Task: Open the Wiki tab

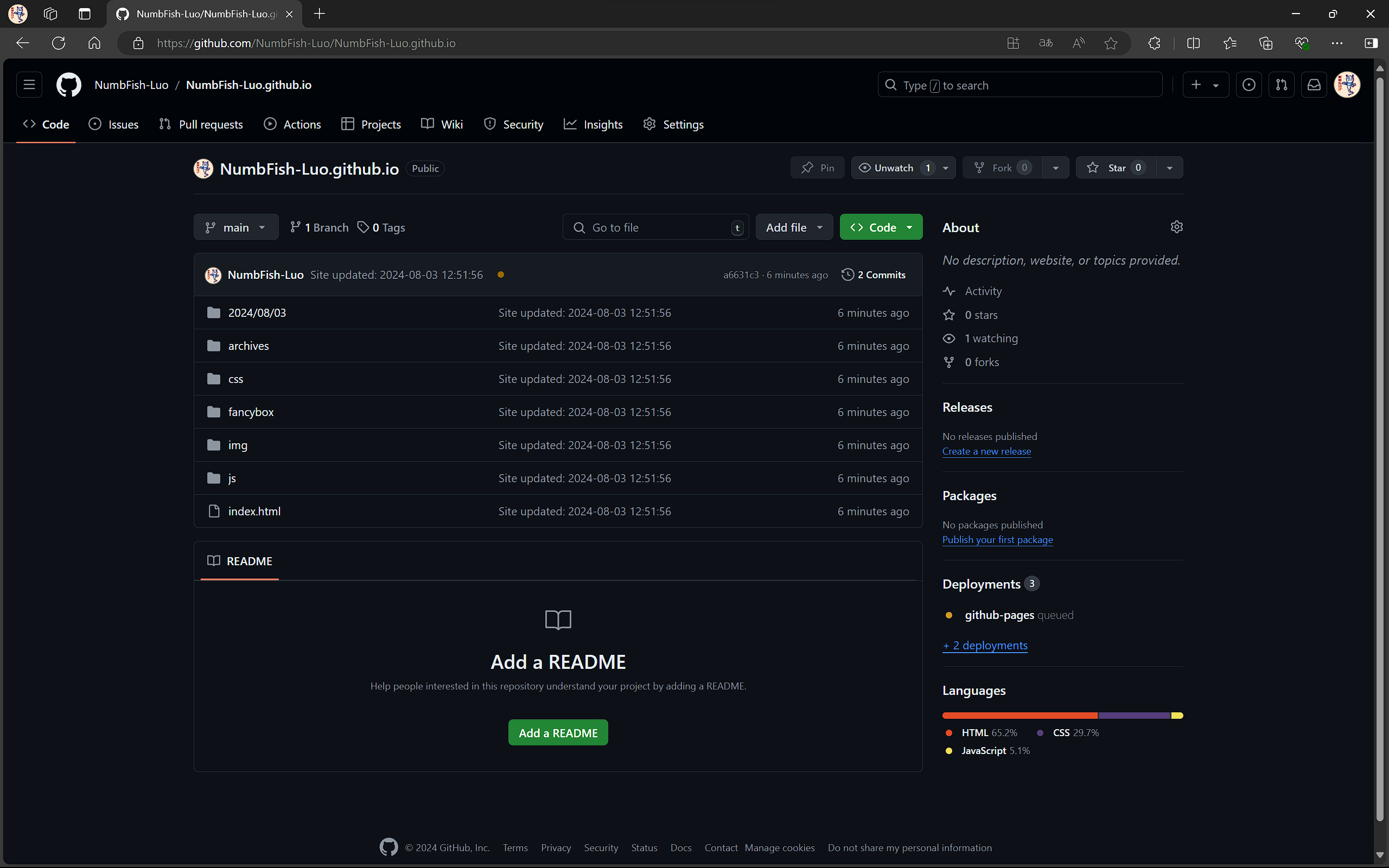Action: (442, 125)
